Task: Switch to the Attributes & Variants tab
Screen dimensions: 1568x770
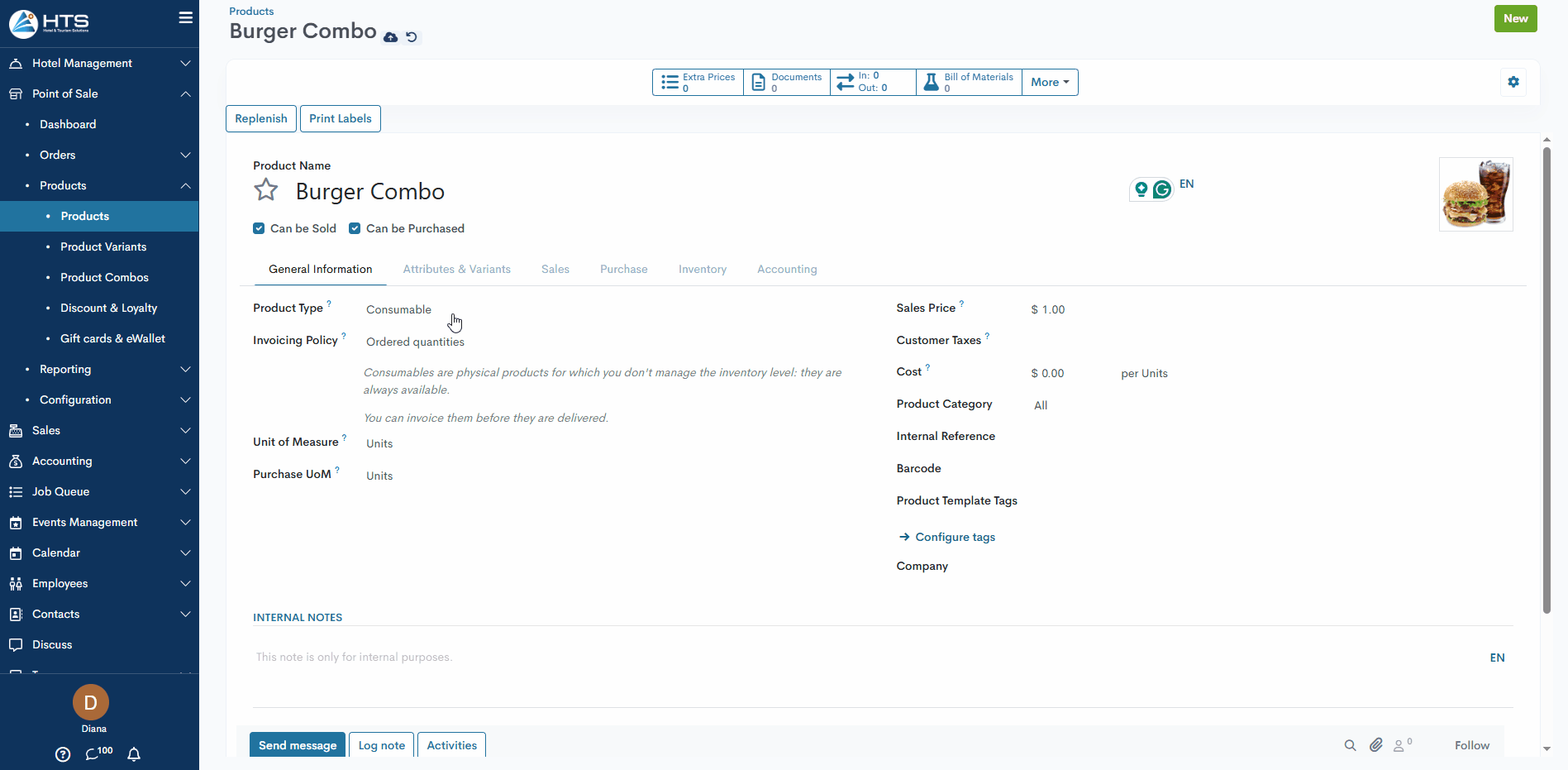Action: pos(456,269)
